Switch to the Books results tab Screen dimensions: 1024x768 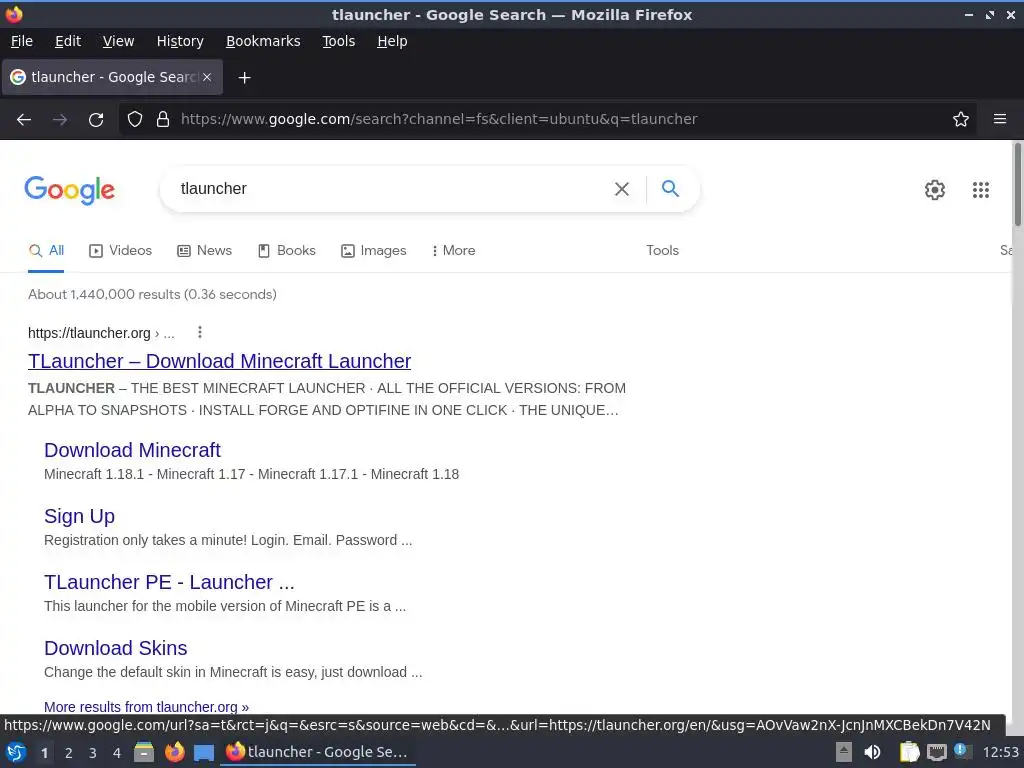287,251
